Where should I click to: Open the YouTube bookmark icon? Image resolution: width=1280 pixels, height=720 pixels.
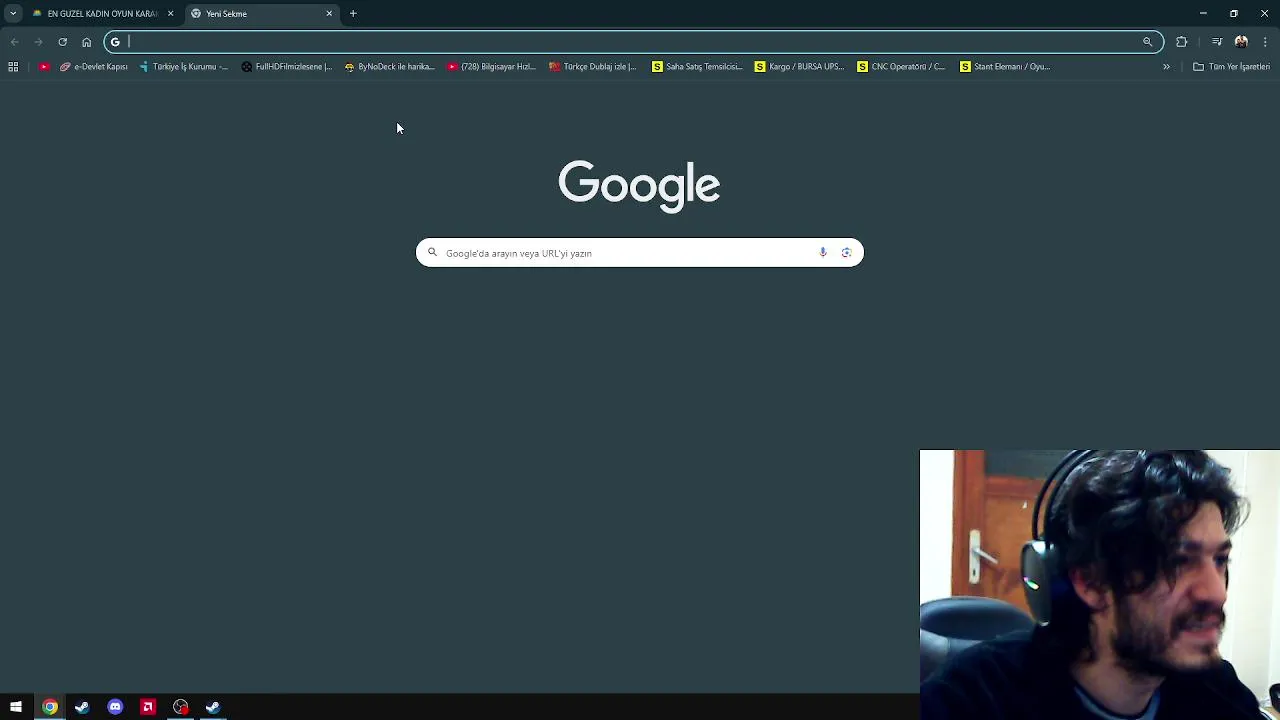(x=44, y=66)
